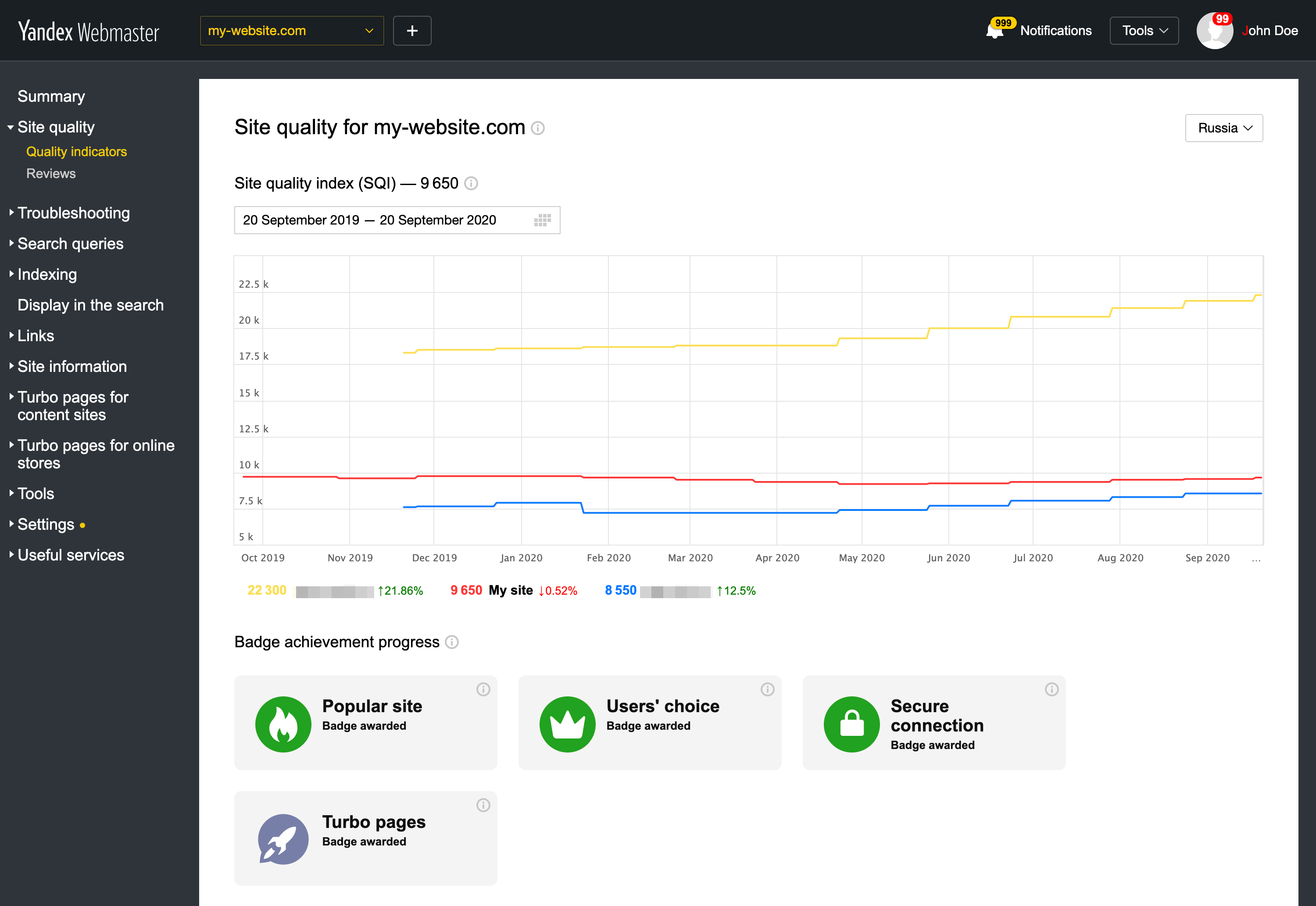Click the date range field

370,220
